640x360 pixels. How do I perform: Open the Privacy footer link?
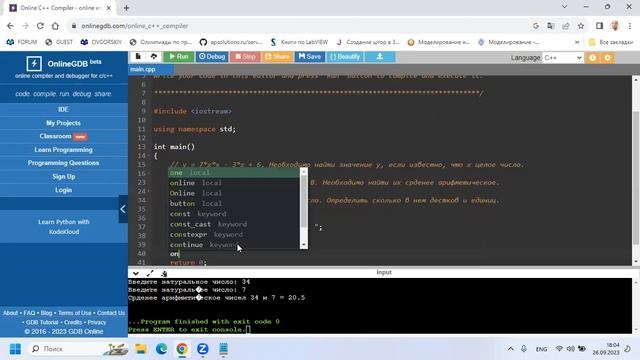[97, 322]
